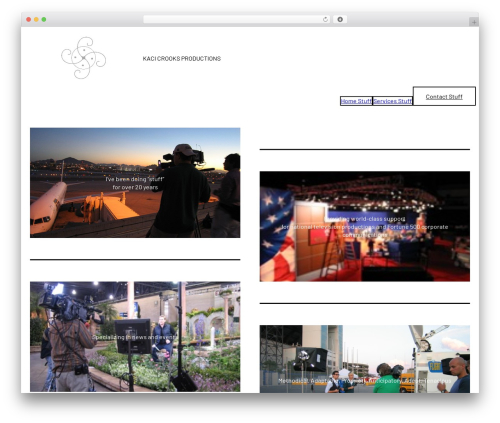
Task: Add a new tab with plus button
Action: coord(474,22)
